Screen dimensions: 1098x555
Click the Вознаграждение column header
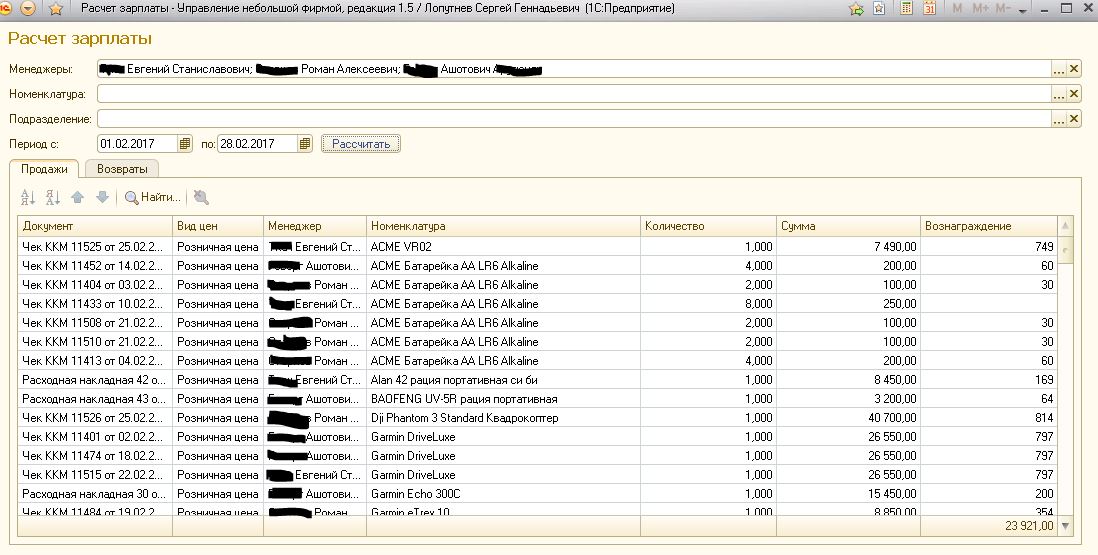click(x=988, y=226)
